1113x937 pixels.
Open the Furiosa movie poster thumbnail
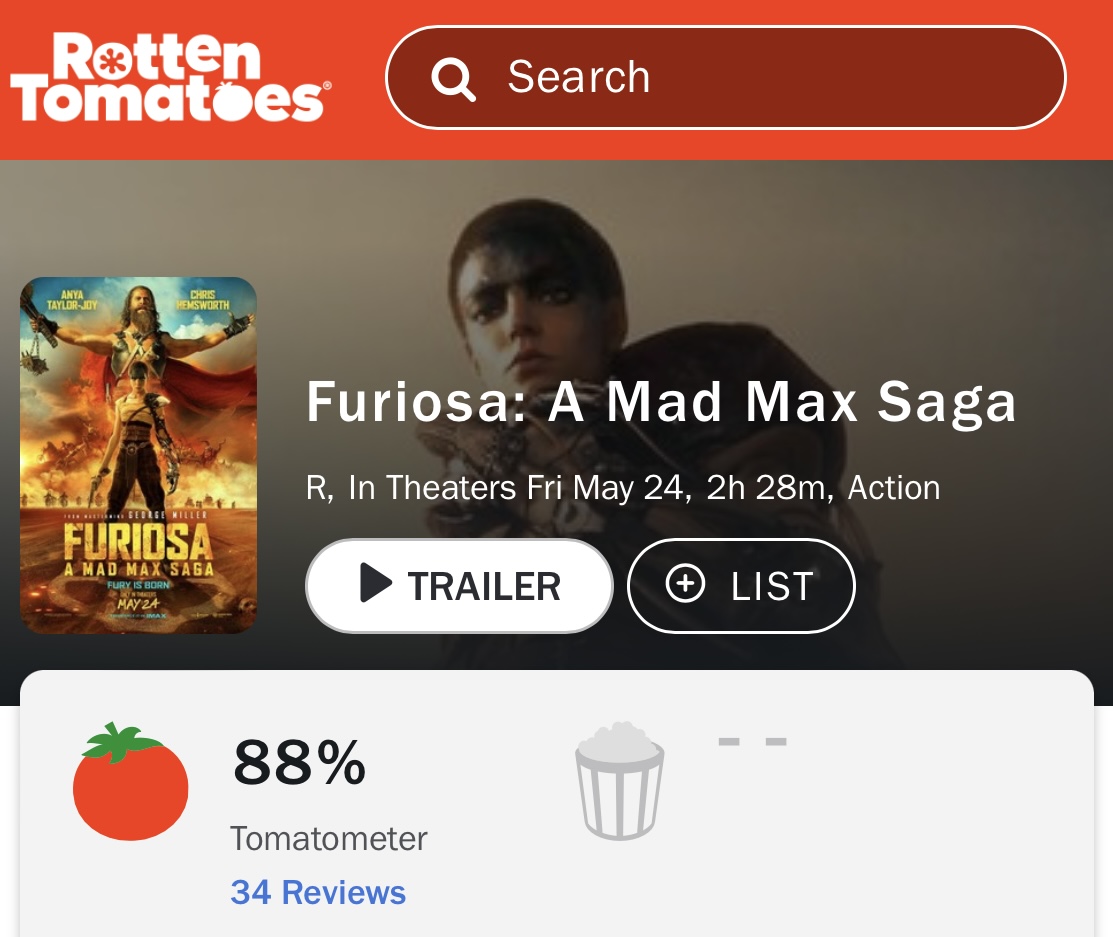point(139,455)
